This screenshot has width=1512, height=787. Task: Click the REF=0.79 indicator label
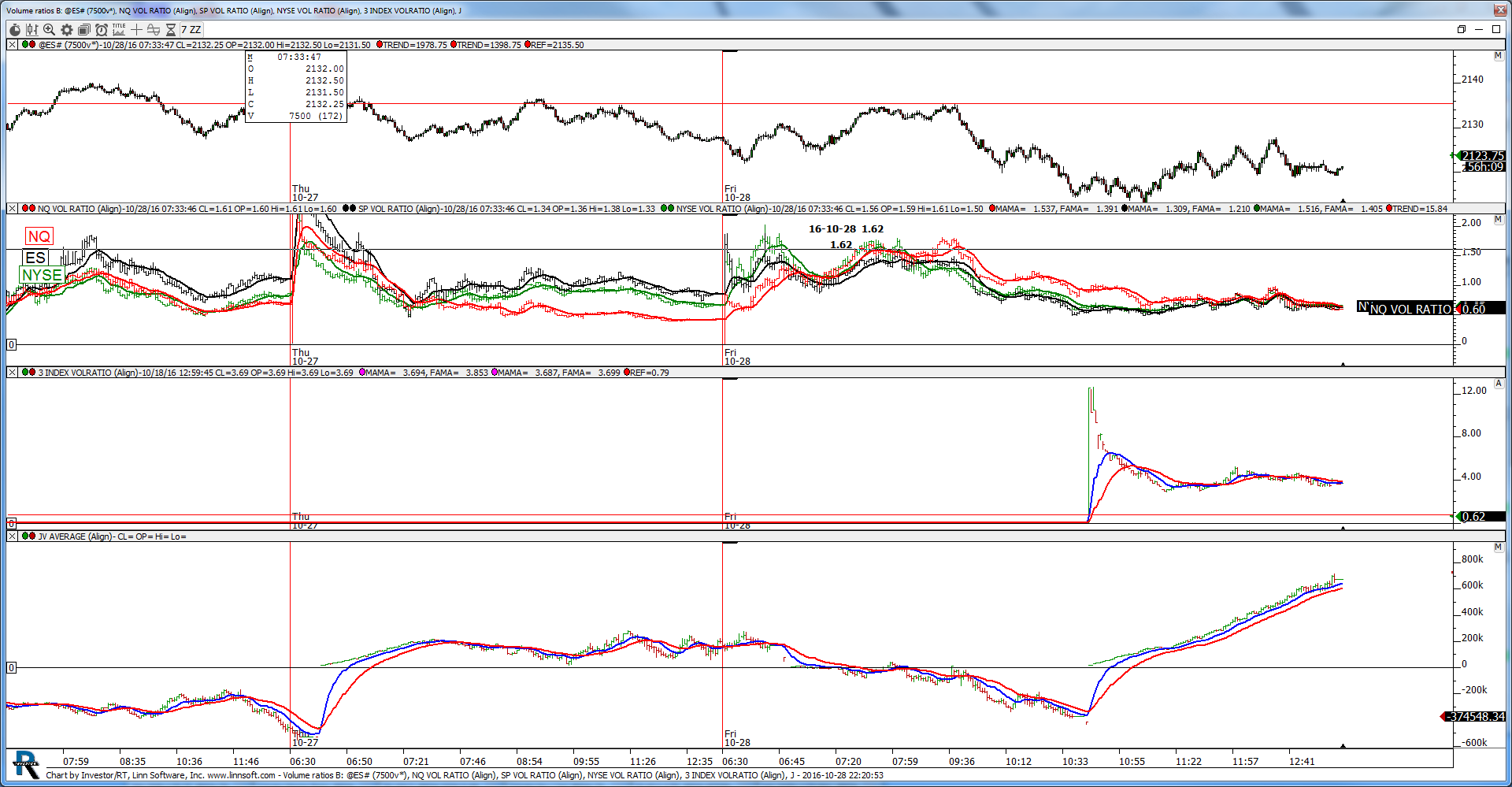coord(647,373)
